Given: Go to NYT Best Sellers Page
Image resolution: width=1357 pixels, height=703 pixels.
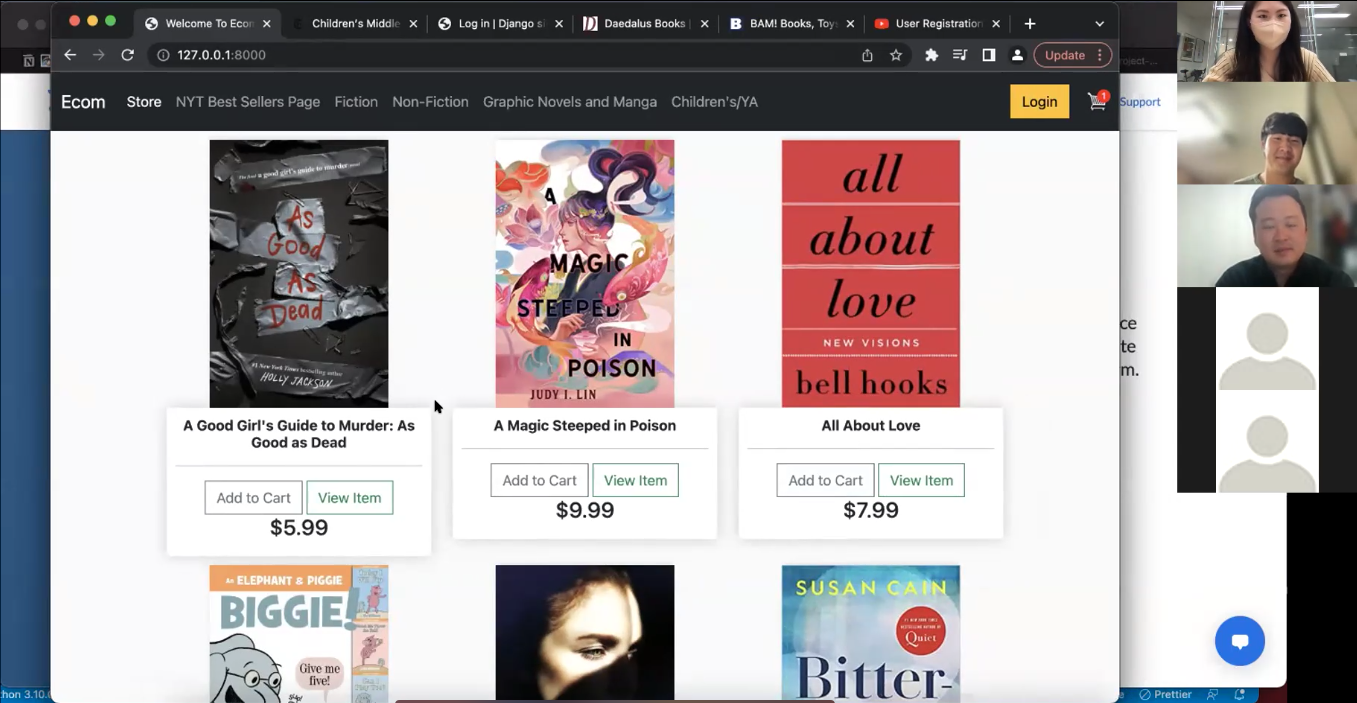Looking at the screenshot, I should click(x=248, y=101).
